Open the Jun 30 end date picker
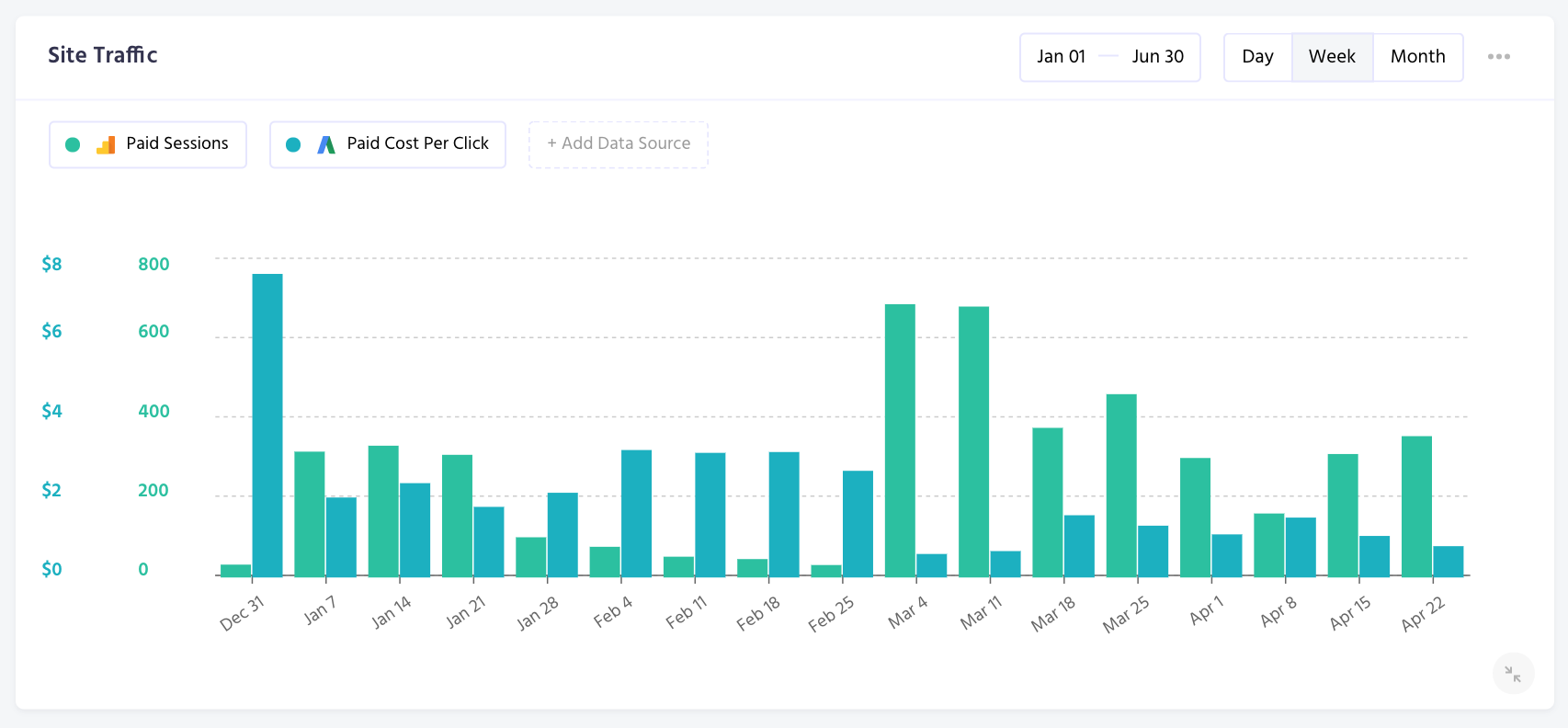 pyautogui.click(x=1157, y=57)
